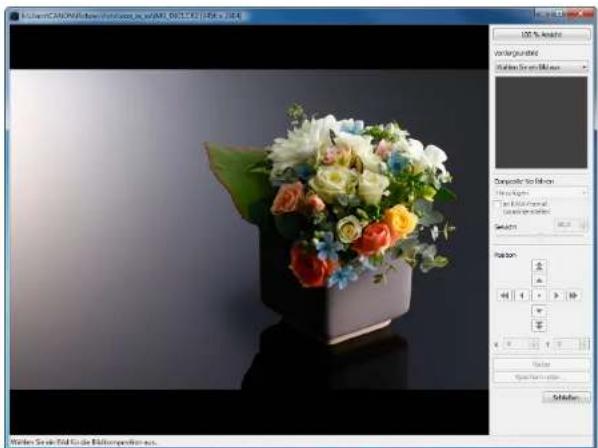This screenshot has width=598, height=448.
Task: Click the 100 % Ansicht button
Action: 542,34
